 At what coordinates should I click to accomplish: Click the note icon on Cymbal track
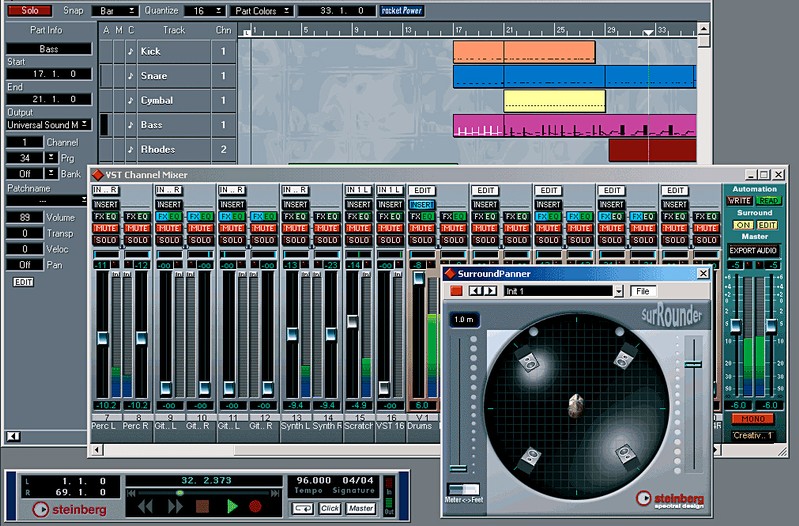131,100
